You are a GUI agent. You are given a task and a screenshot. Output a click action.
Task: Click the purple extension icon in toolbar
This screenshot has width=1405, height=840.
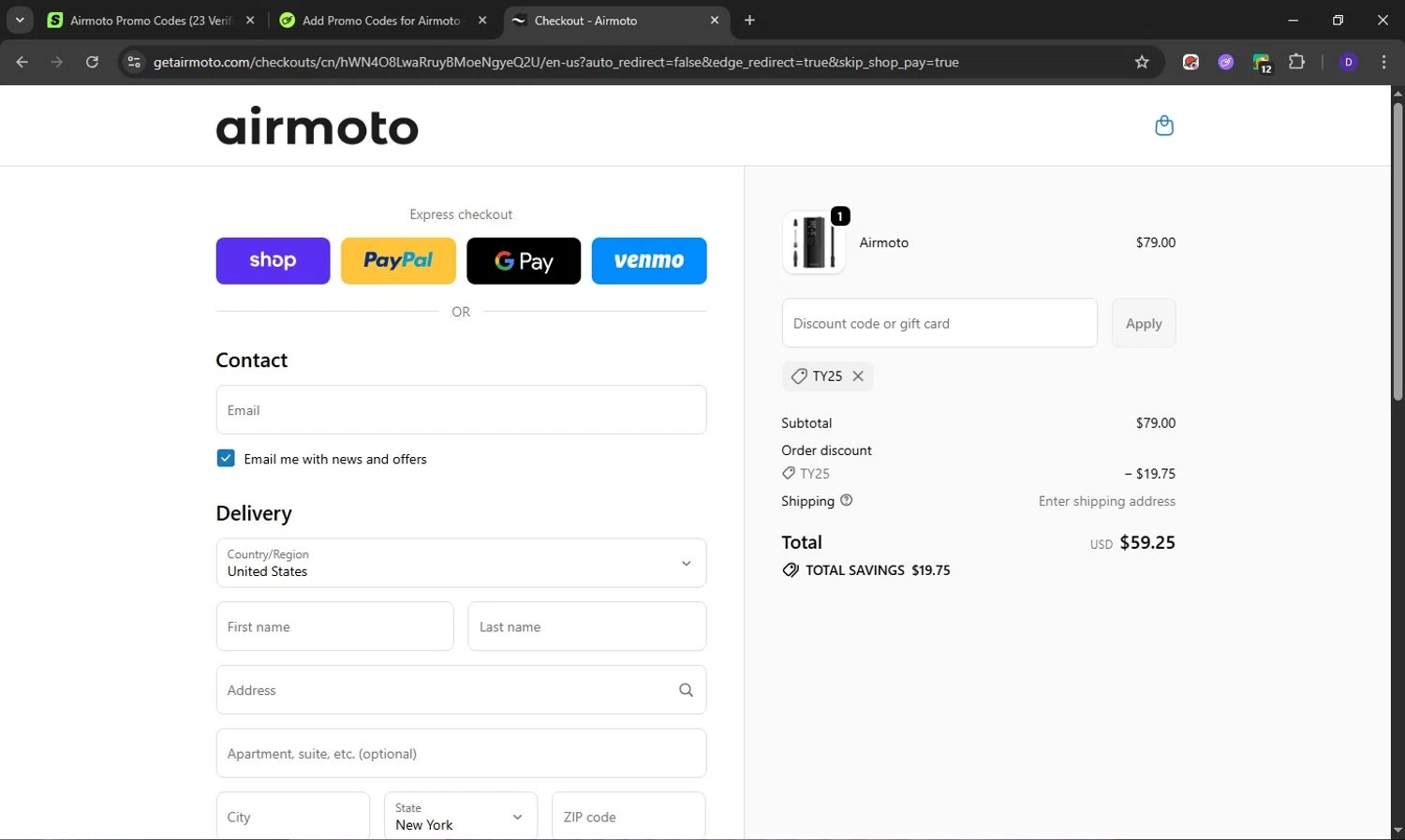click(1226, 62)
